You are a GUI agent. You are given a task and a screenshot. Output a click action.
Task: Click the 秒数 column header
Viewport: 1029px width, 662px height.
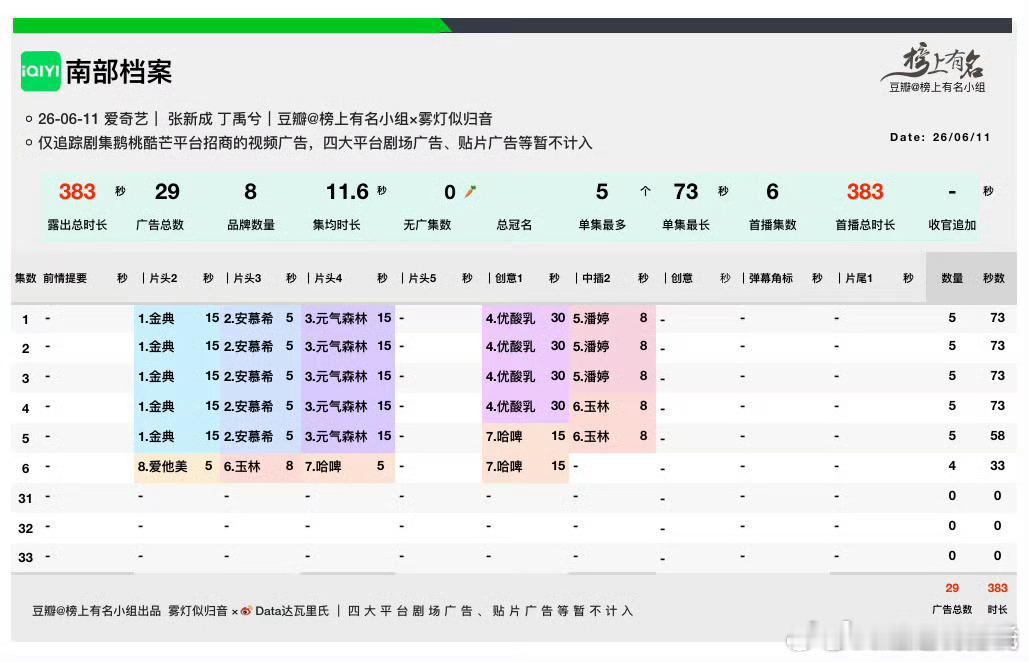point(994,278)
